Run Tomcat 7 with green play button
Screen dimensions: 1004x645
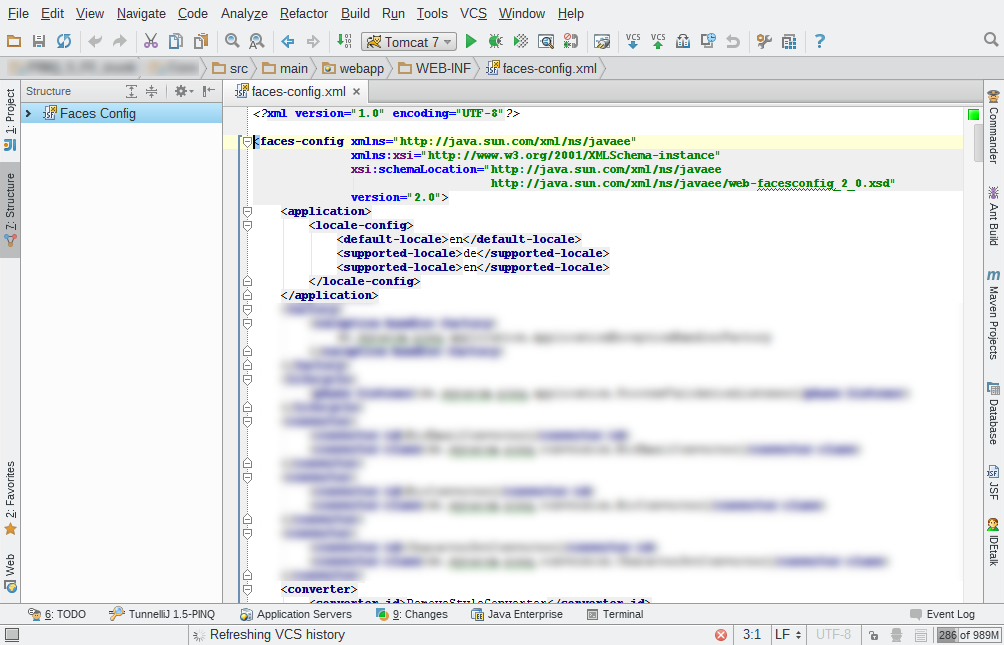471,42
